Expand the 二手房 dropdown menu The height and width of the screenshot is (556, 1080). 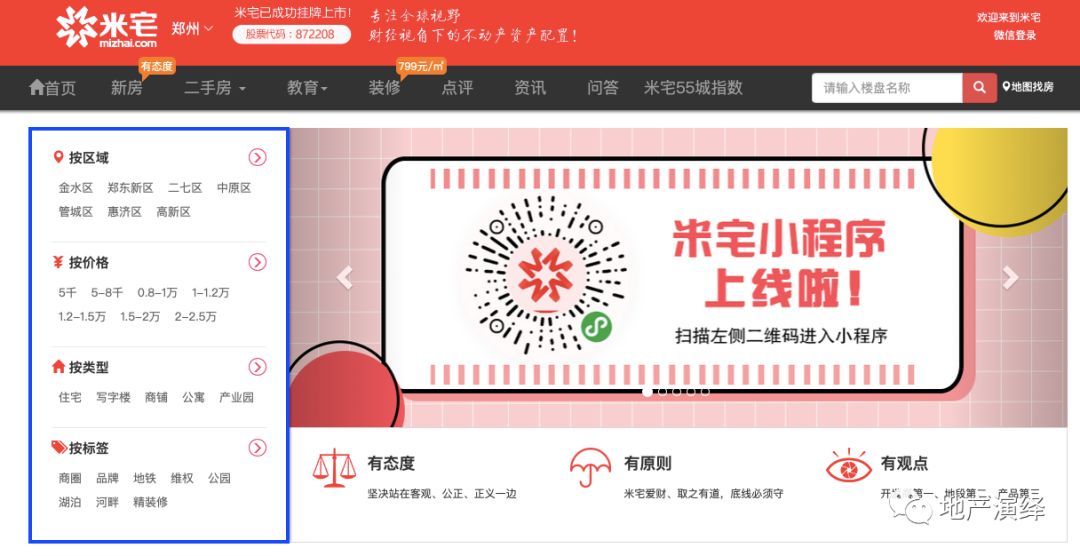(215, 87)
